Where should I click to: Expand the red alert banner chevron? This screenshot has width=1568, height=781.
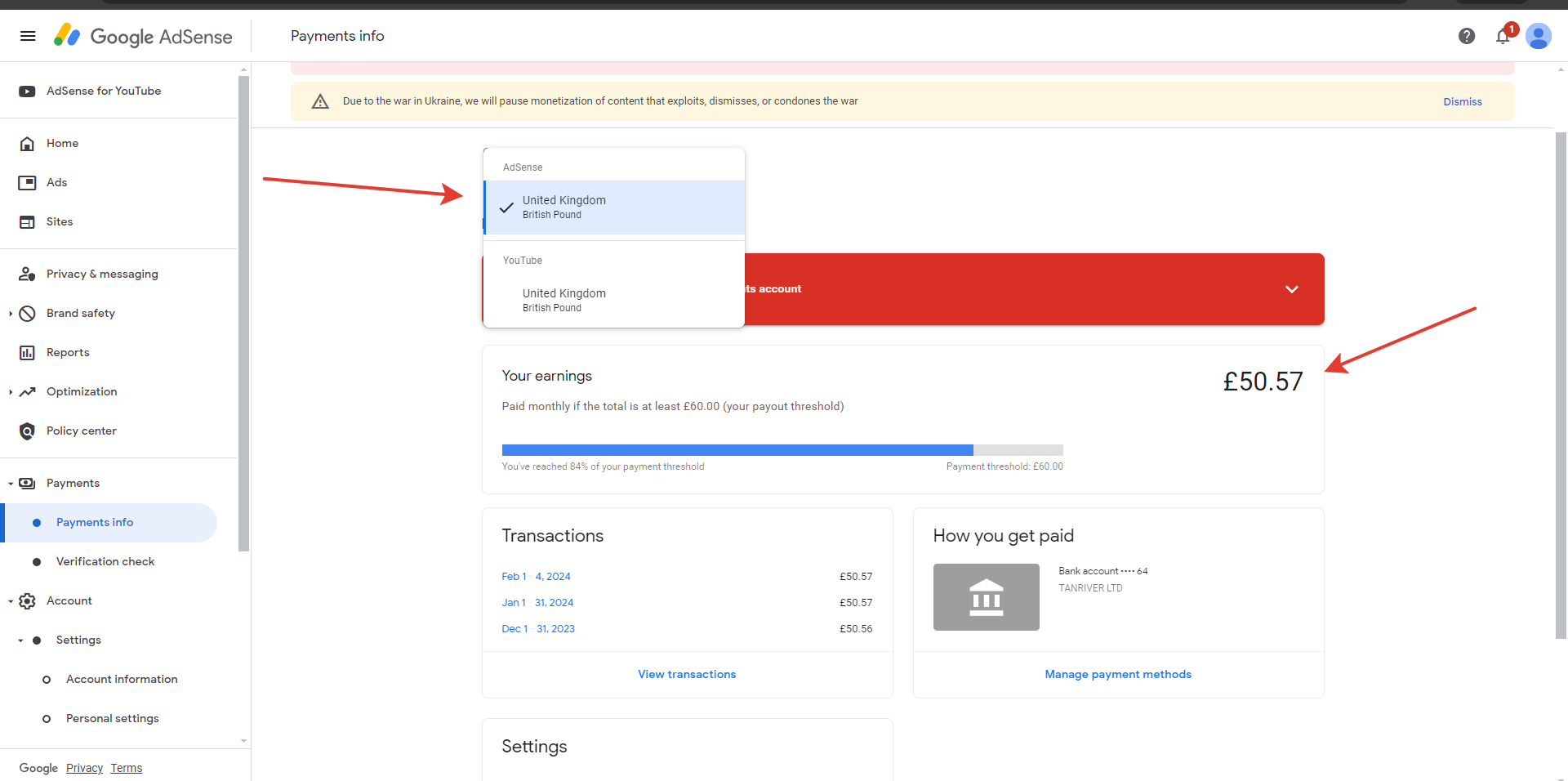tap(1292, 289)
